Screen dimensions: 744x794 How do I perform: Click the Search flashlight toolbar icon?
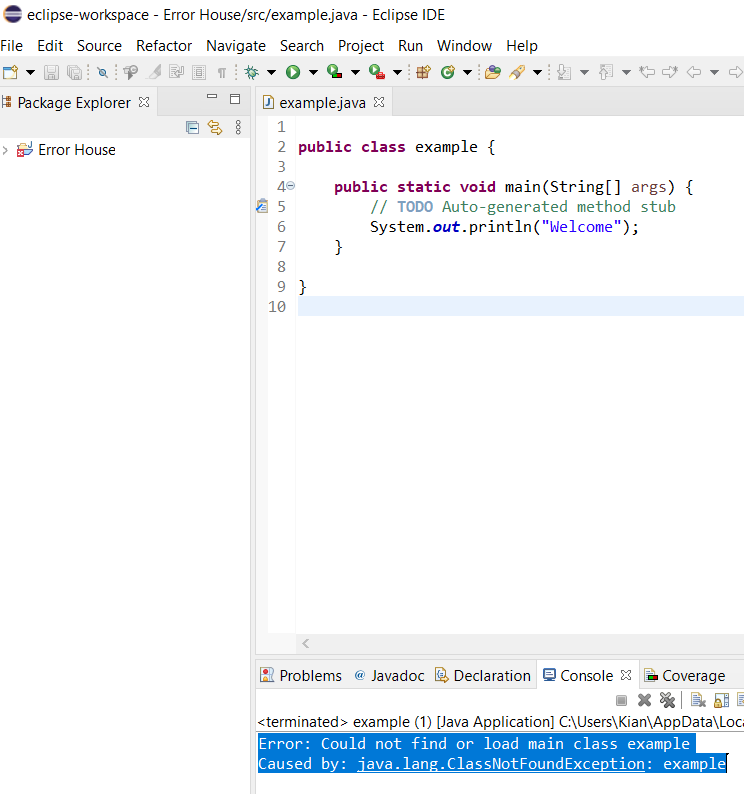click(x=517, y=72)
